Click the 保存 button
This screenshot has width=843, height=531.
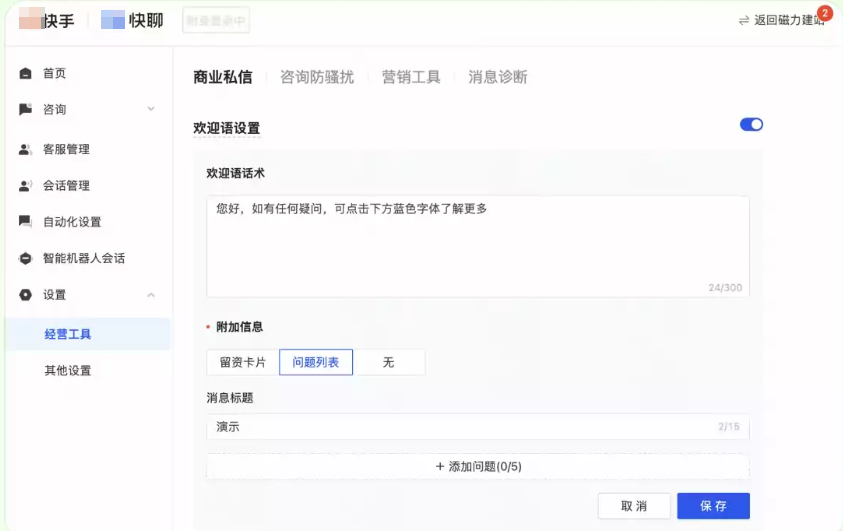[x=713, y=506]
